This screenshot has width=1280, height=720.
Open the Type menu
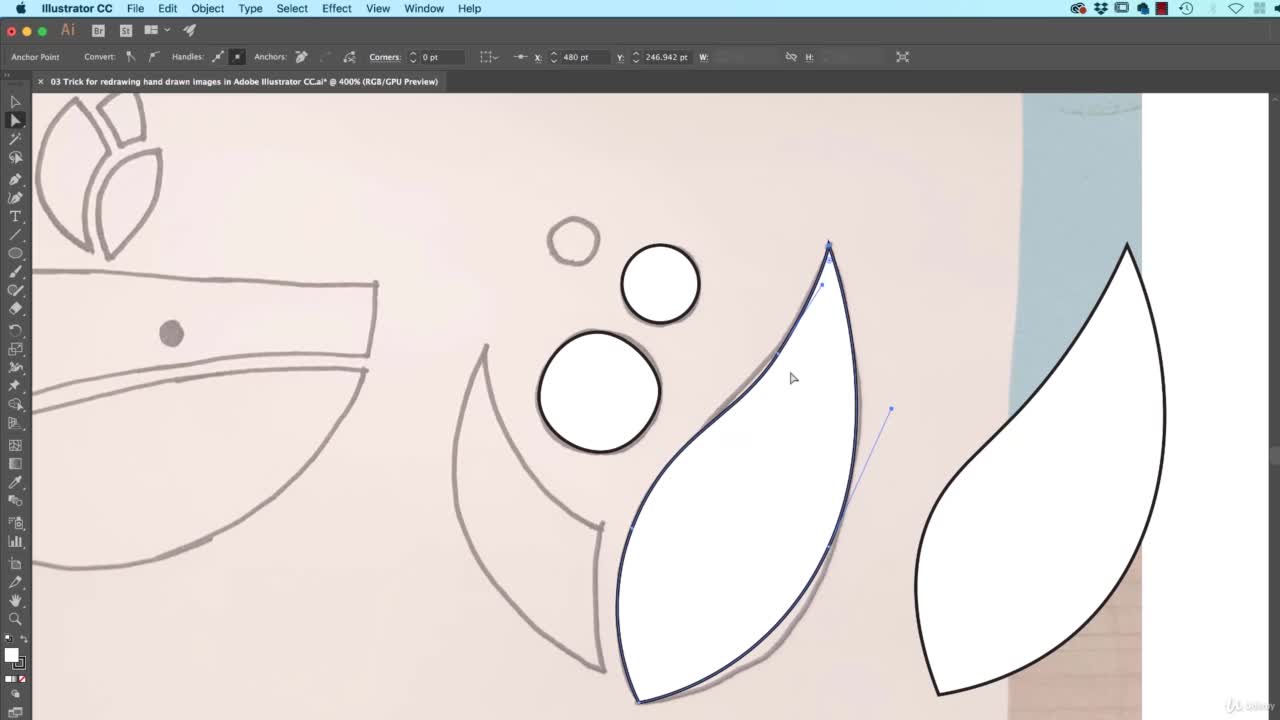click(250, 8)
